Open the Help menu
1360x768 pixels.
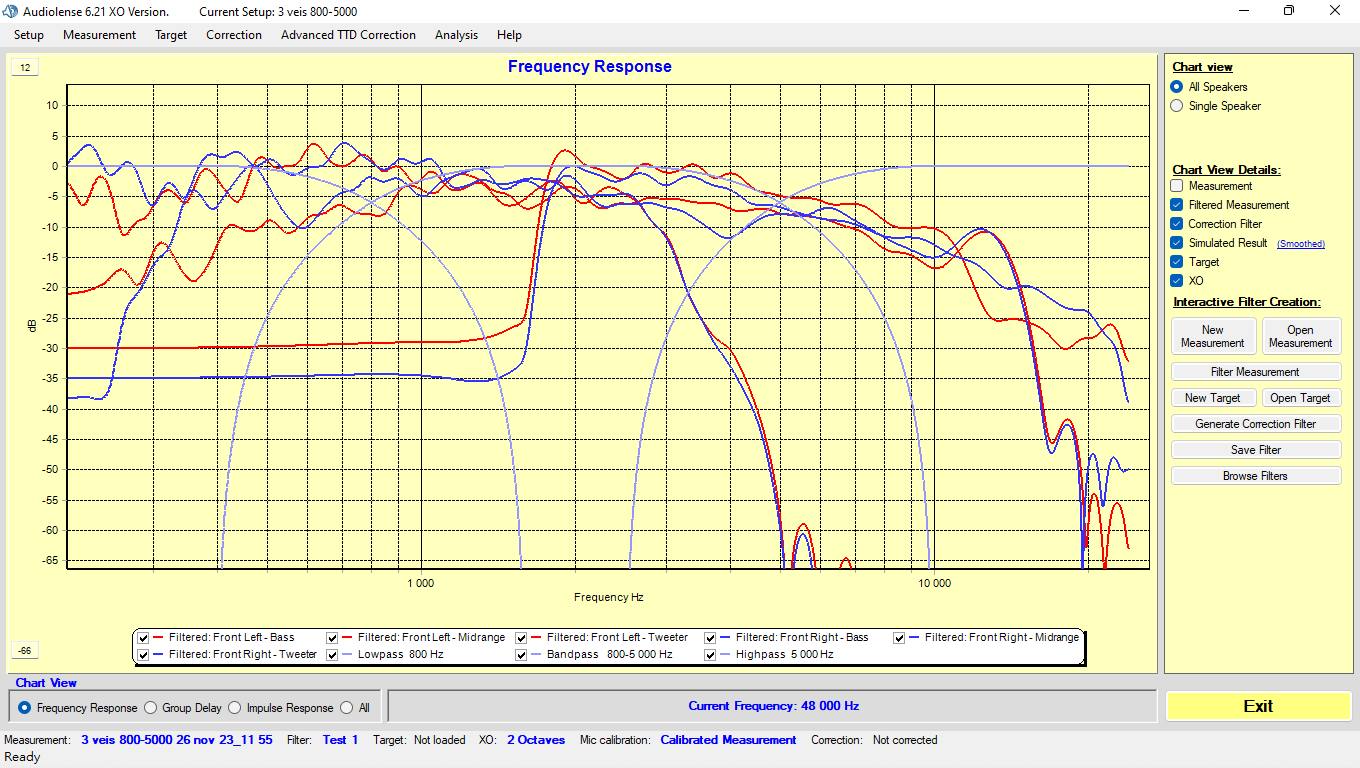(509, 35)
